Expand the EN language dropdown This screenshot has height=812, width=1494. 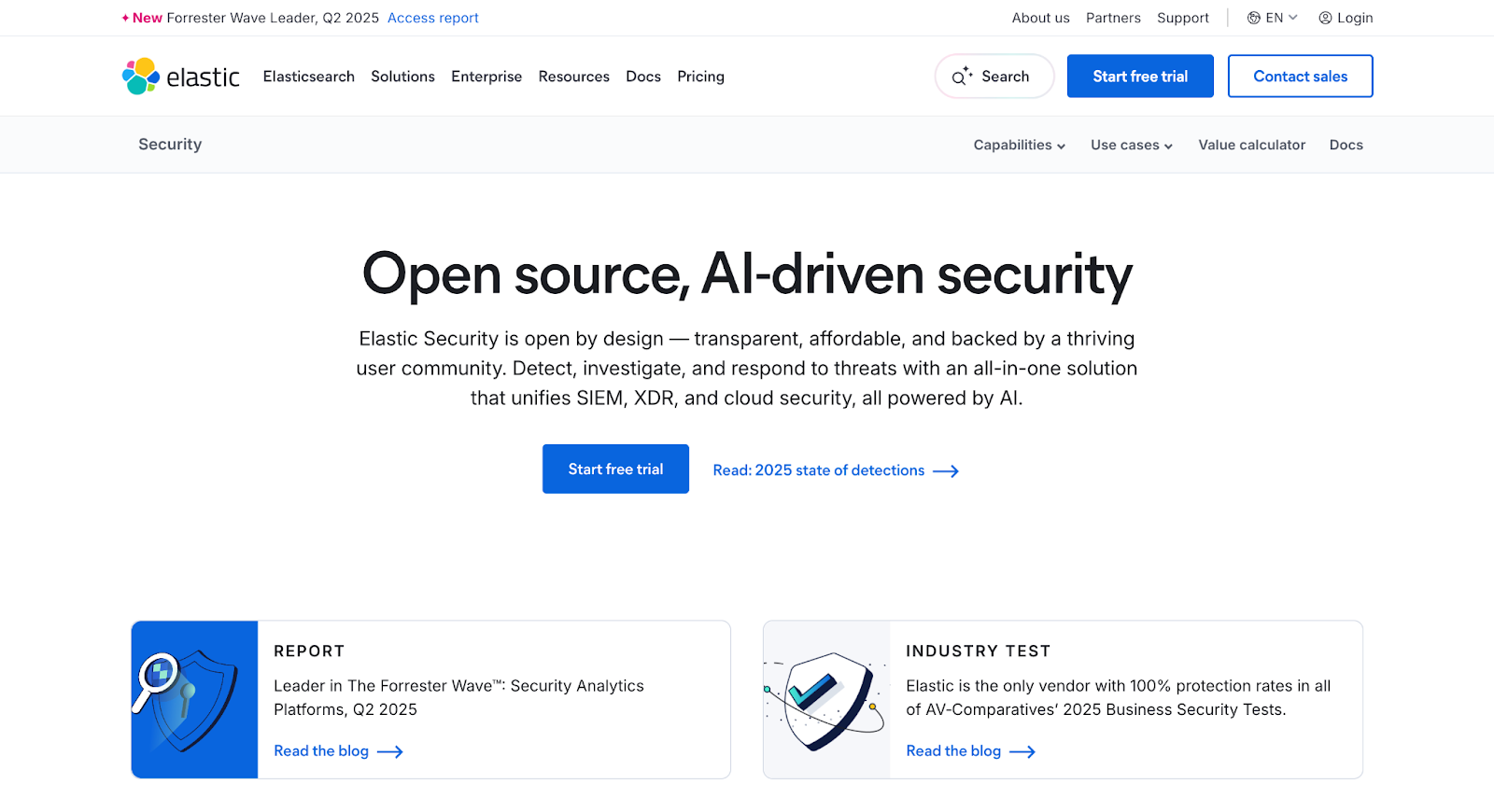pos(1273,18)
